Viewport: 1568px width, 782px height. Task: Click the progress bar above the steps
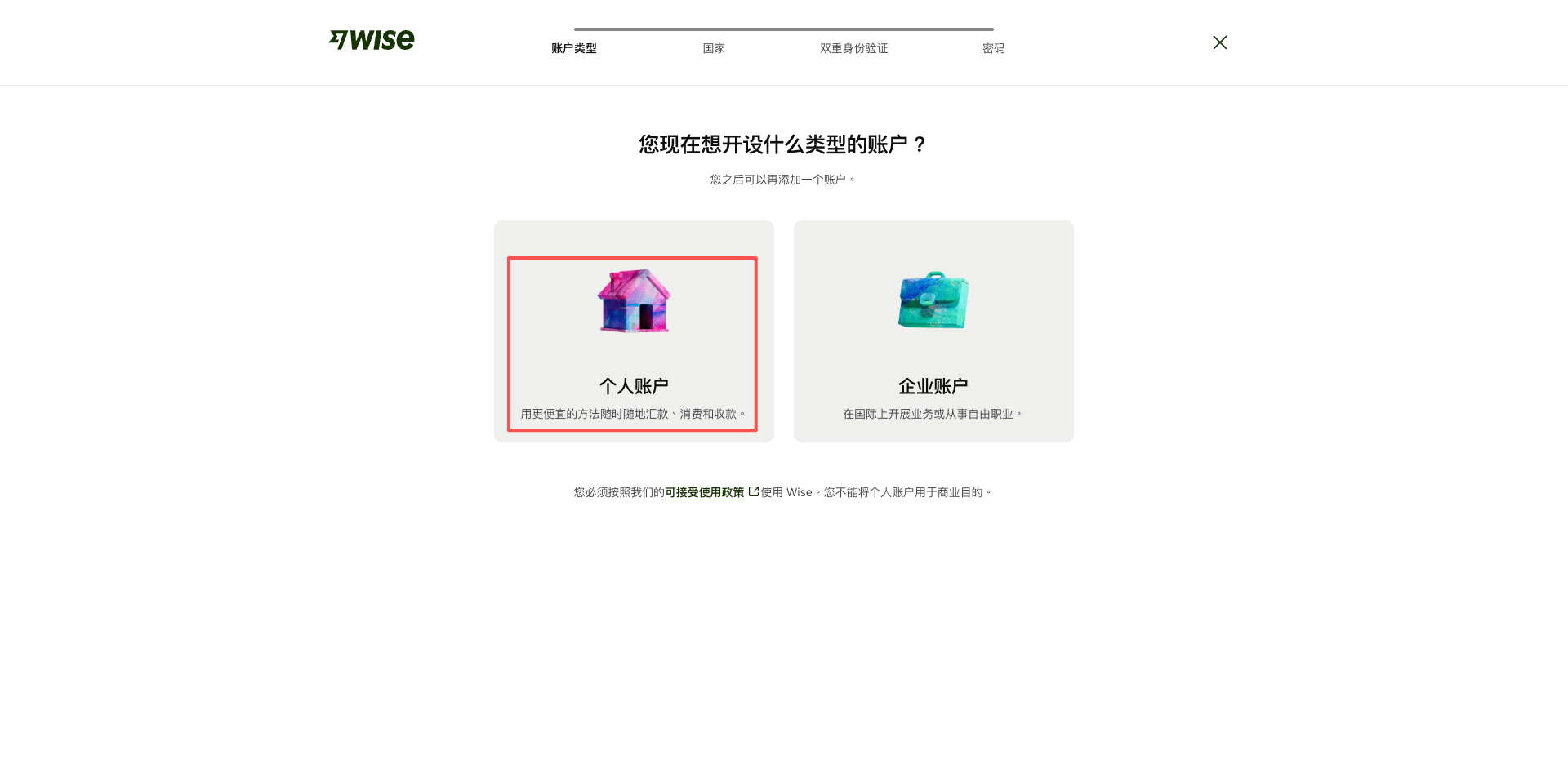[x=784, y=28]
